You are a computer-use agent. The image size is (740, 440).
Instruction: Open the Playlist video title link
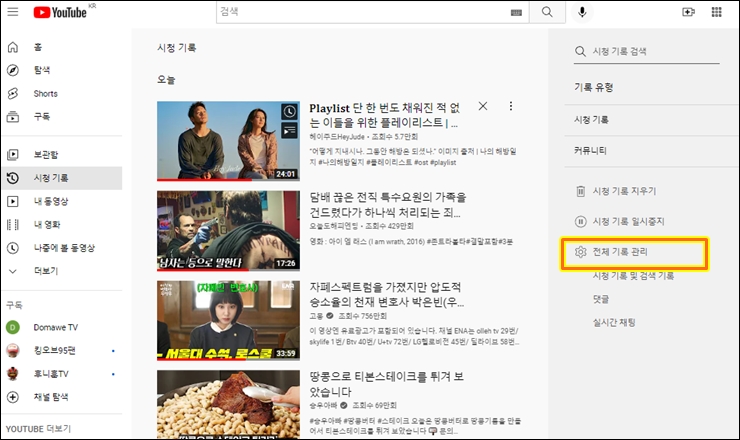385,115
